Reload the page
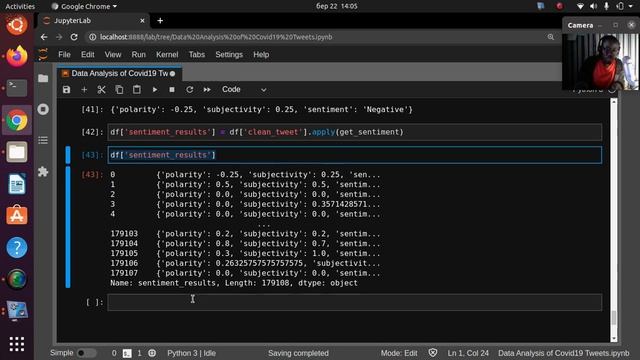This screenshot has height=360, width=640. click(74, 37)
